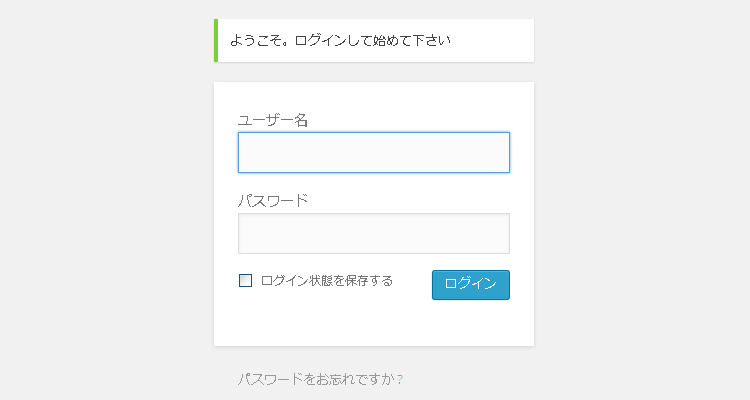This screenshot has height=400, width=750.
Task: Open the パスワードをお忘れですか？ link
Action: click(x=320, y=379)
